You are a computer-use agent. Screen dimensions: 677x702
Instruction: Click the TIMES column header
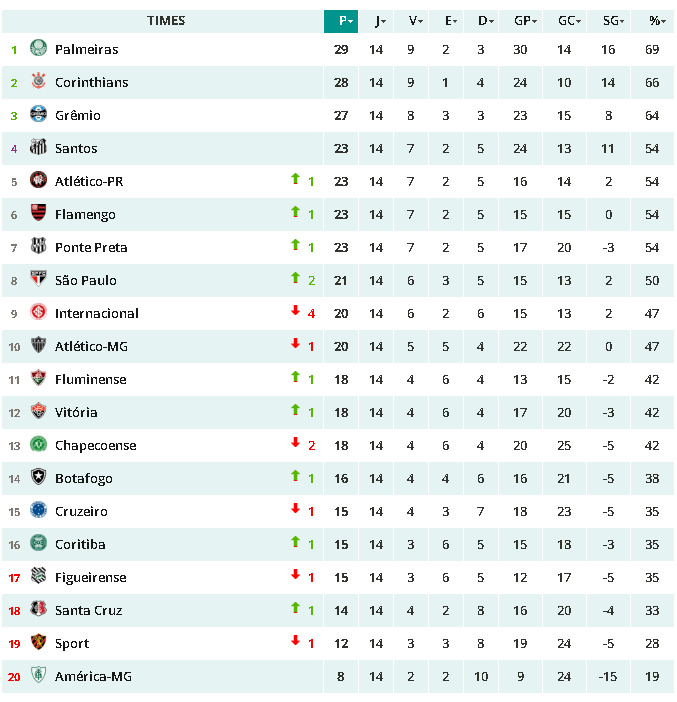[x=166, y=21]
